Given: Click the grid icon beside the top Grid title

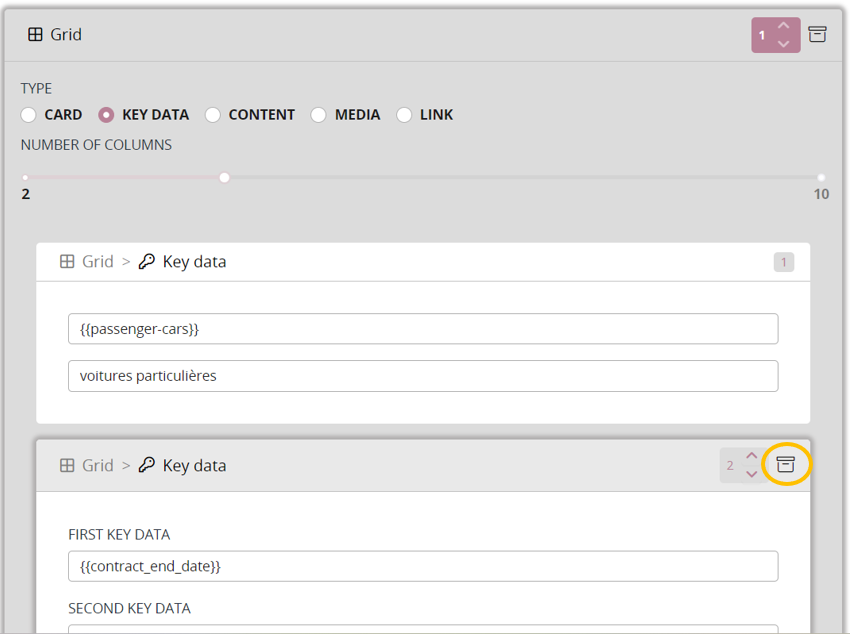Looking at the screenshot, I should click(x=35, y=34).
